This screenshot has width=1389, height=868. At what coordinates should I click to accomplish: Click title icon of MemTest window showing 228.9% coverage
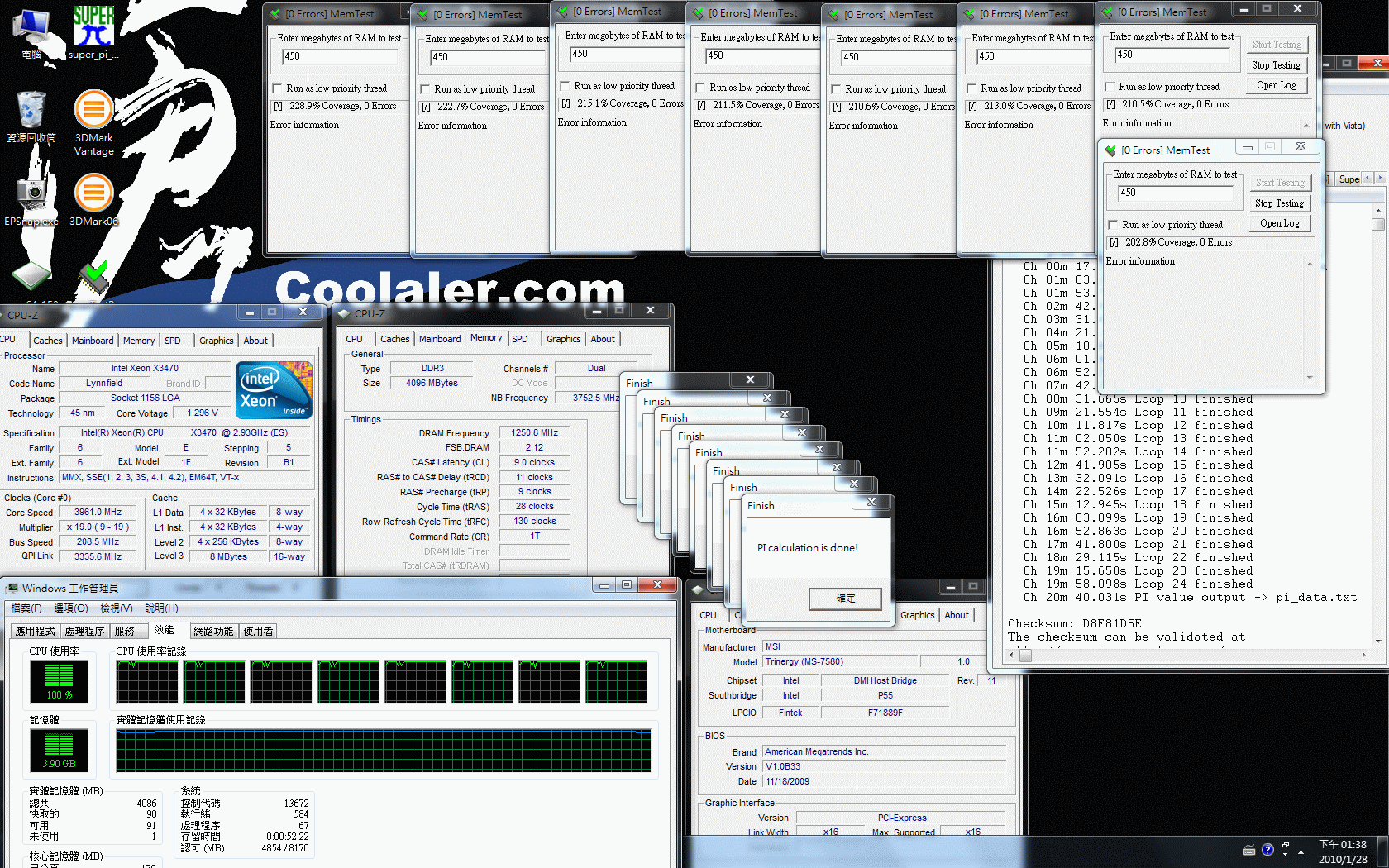tap(274, 14)
